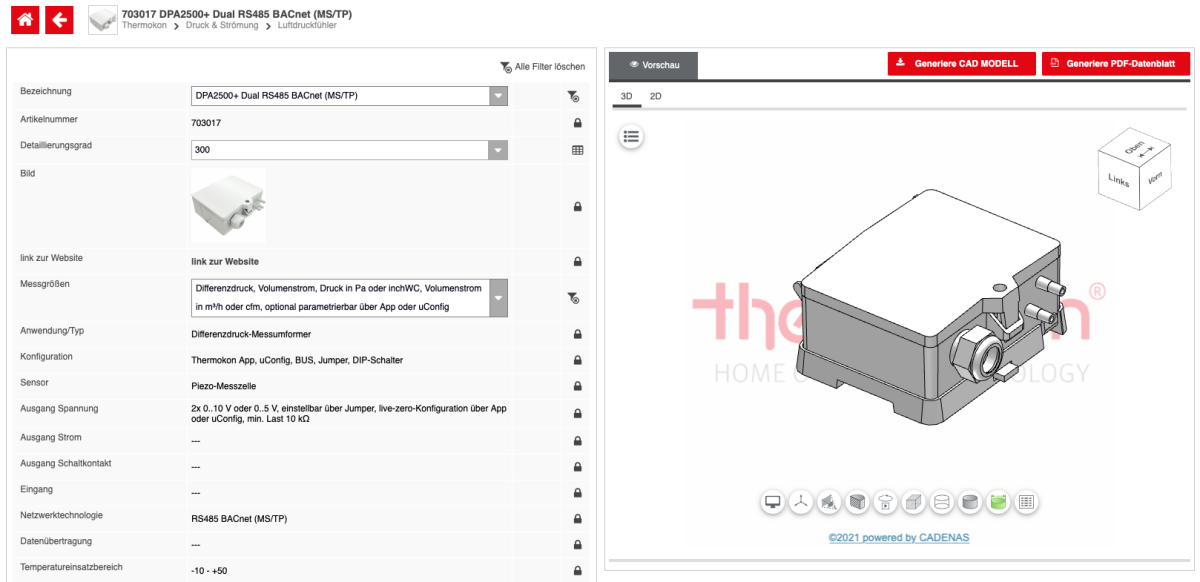Open the Bezeichnung dropdown

(349, 96)
